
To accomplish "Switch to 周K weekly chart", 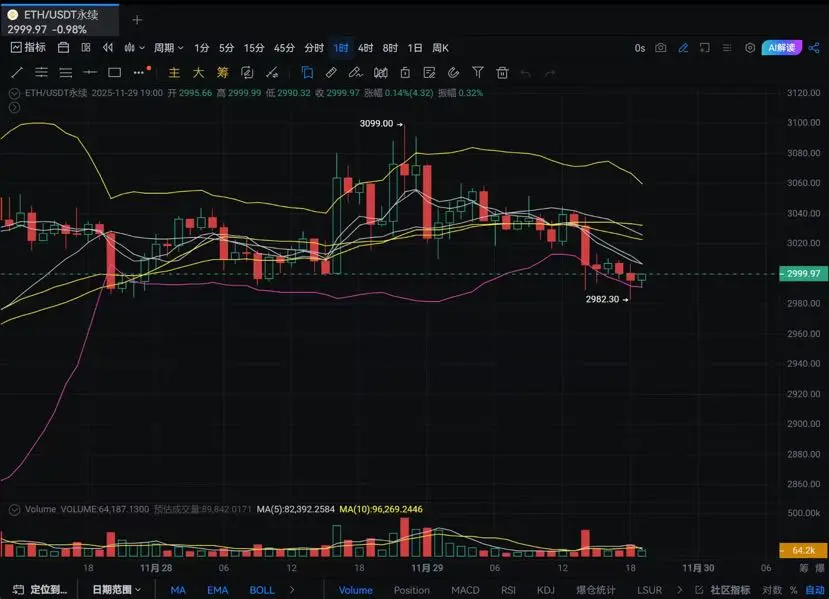I will (x=440, y=48).
